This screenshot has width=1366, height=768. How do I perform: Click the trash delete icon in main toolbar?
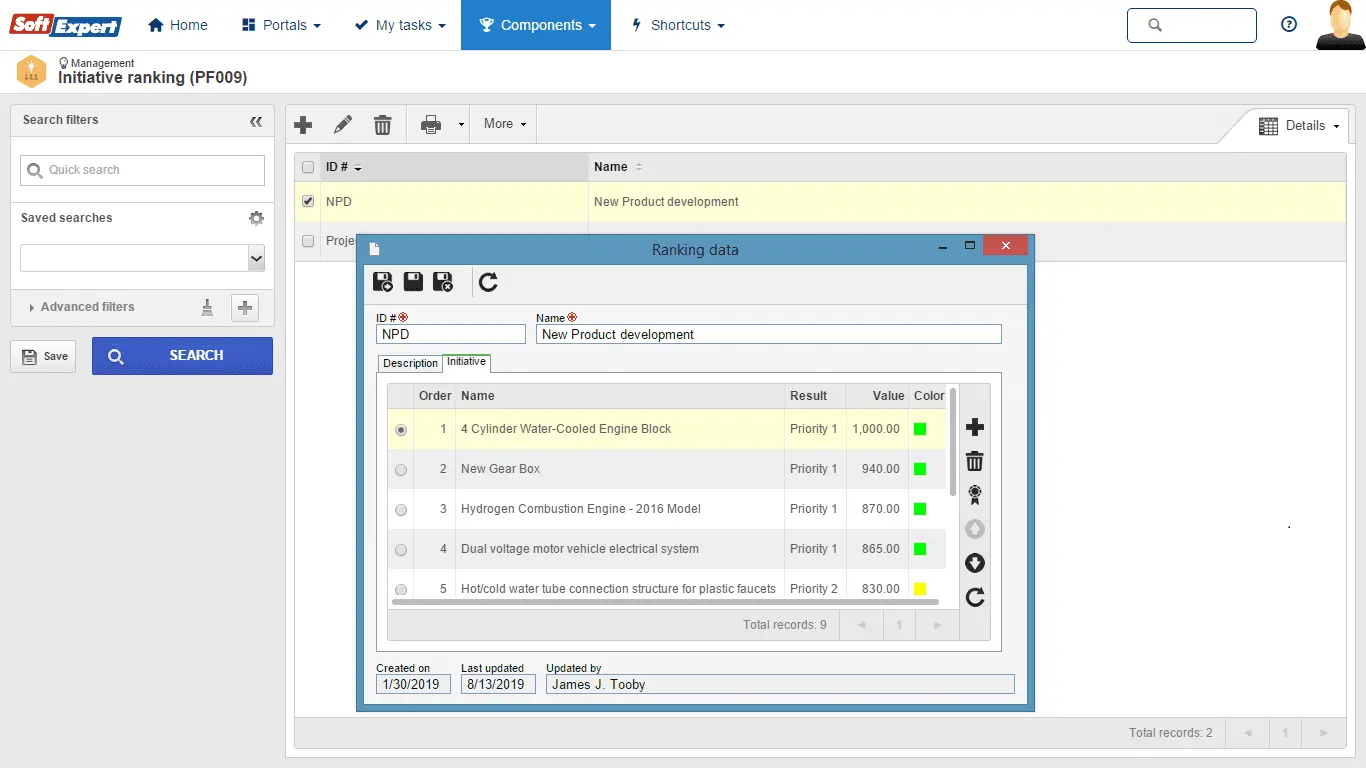(382, 125)
